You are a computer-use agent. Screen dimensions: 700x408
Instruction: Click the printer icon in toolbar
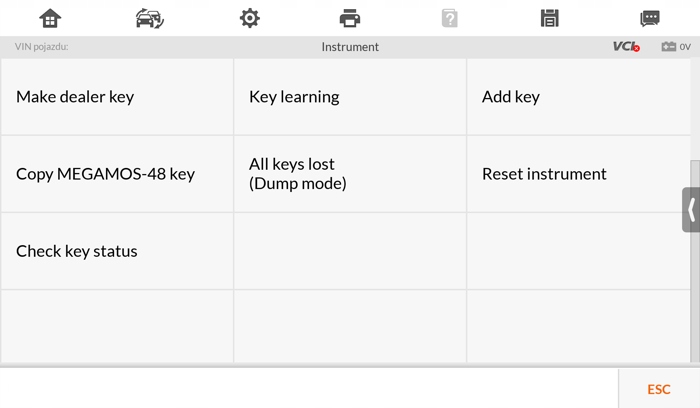tap(350, 18)
